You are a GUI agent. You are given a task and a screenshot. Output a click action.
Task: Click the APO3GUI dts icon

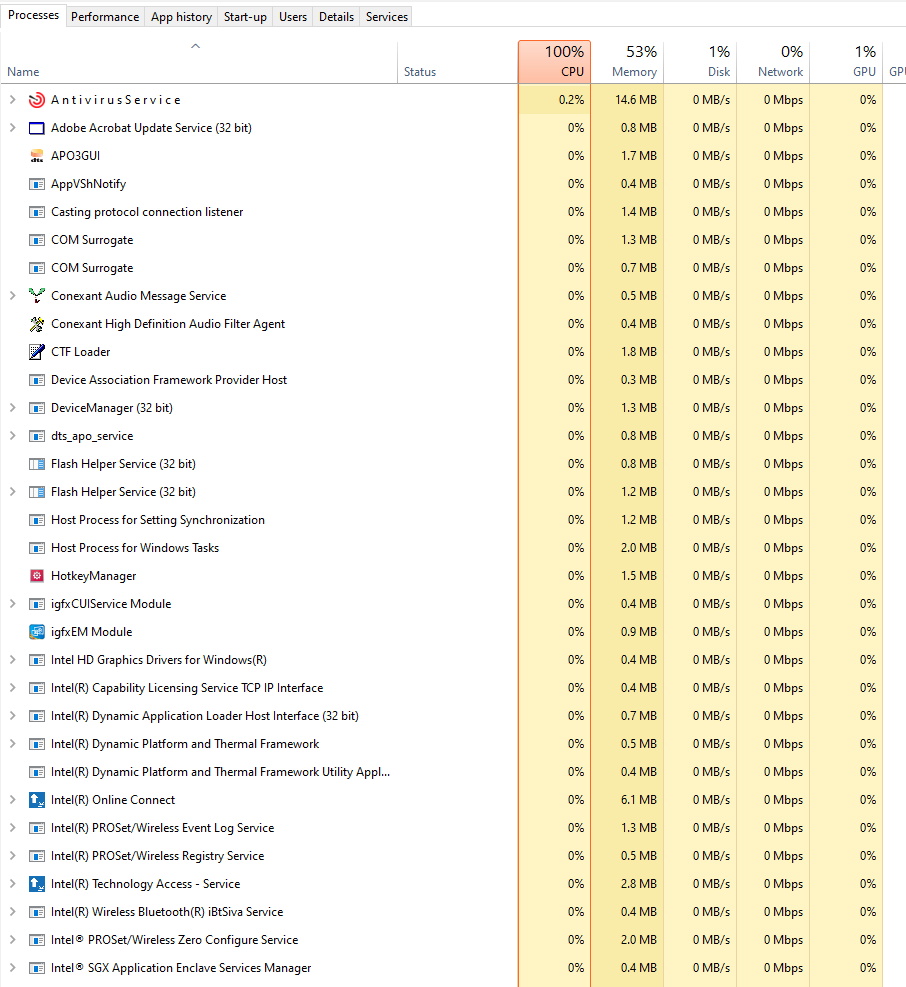37,156
